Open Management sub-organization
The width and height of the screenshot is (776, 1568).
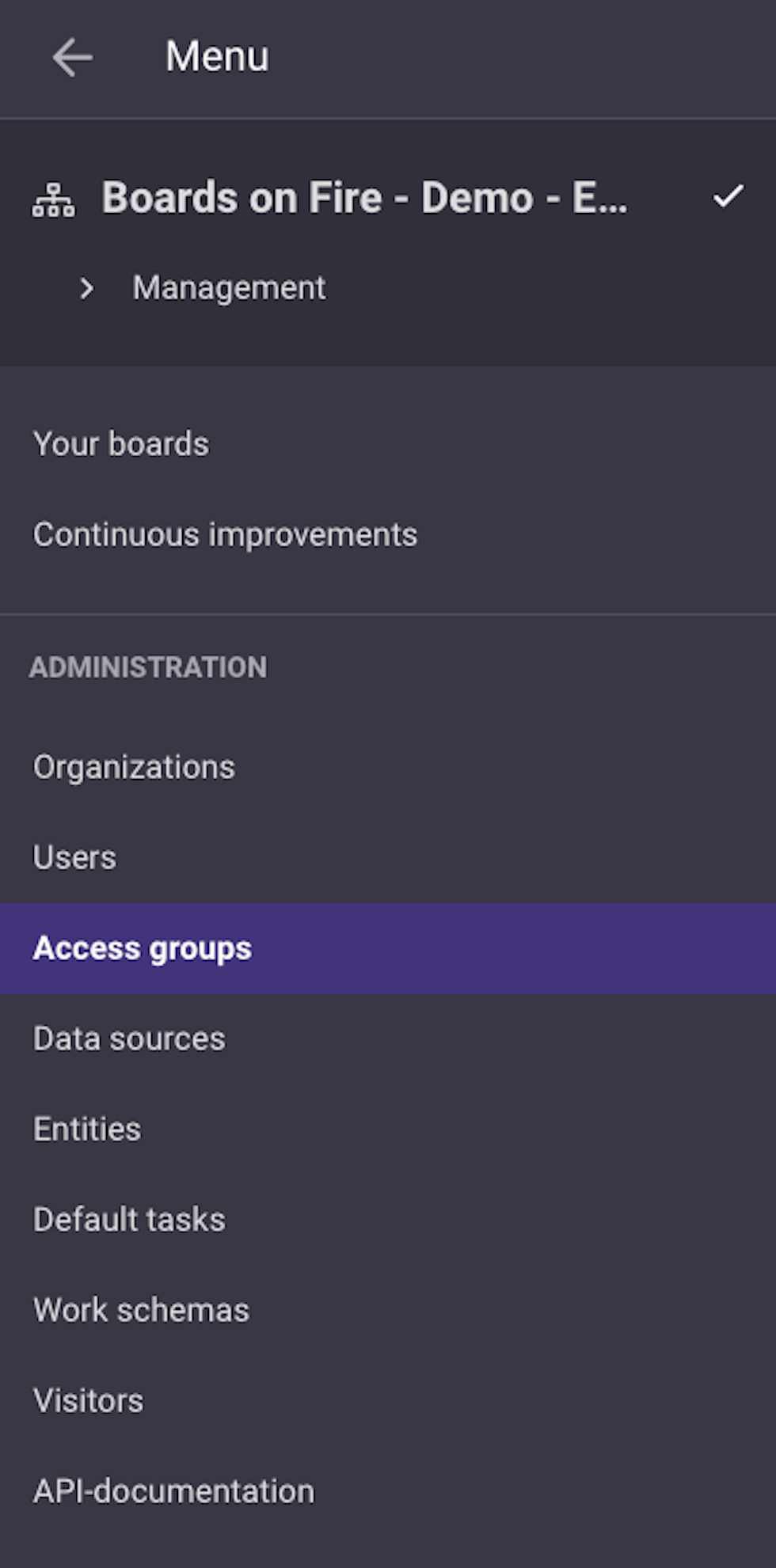pyautogui.click(x=229, y=288)
